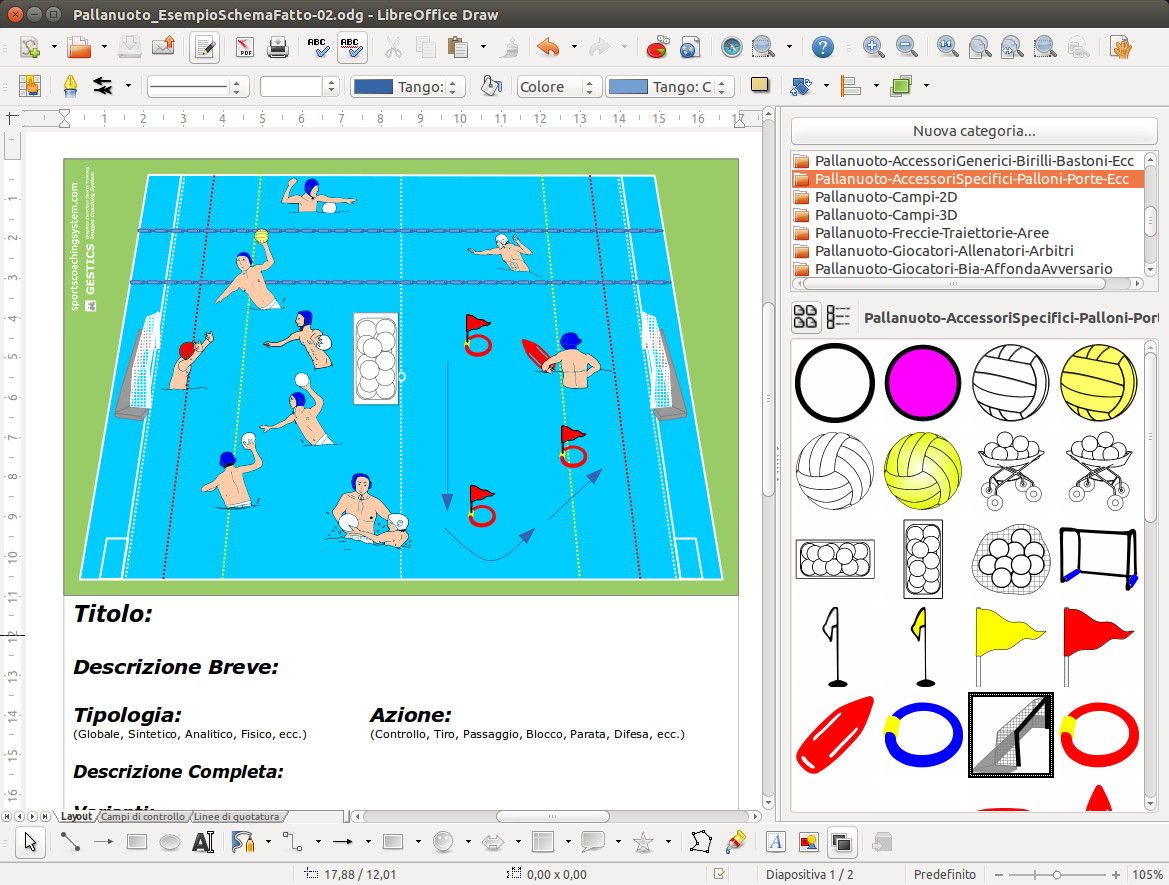This screenshot has height=885, width=1169.
Task: Click the zoom in magnifier icon
Action: pyautogui.click(x=873, y=47)
